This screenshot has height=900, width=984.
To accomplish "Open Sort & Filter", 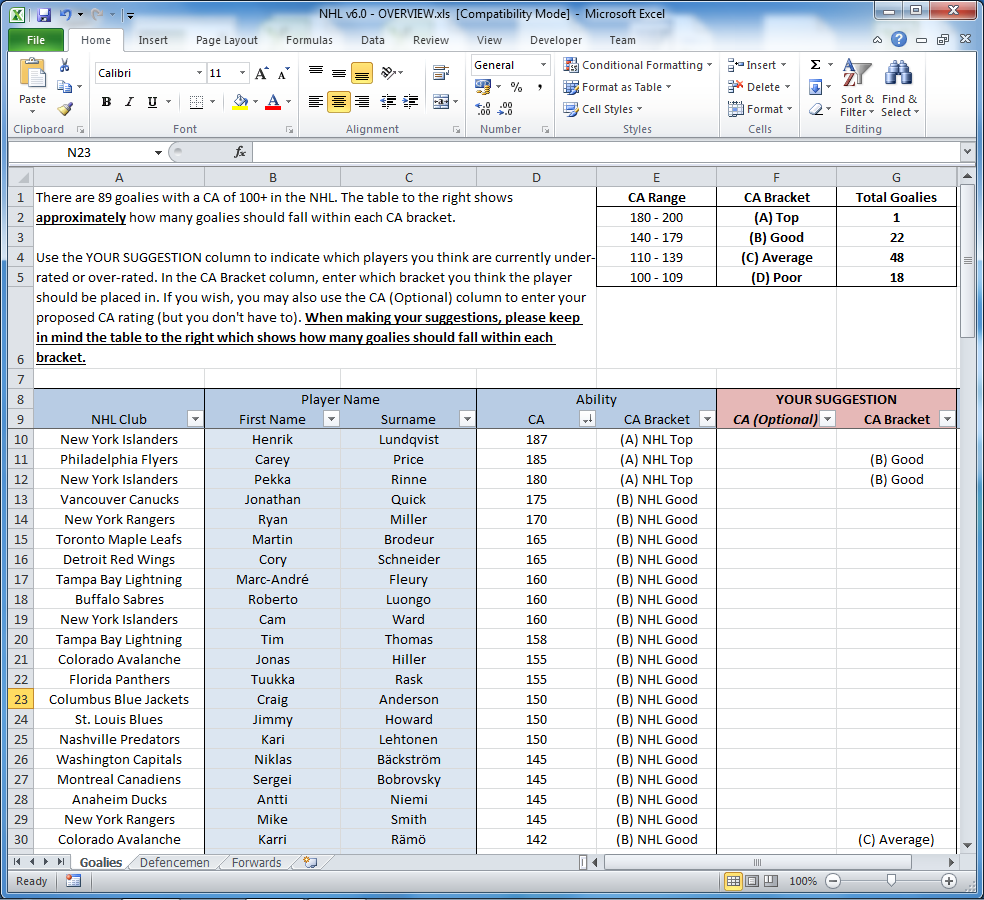I will click(x=857, y=88).
